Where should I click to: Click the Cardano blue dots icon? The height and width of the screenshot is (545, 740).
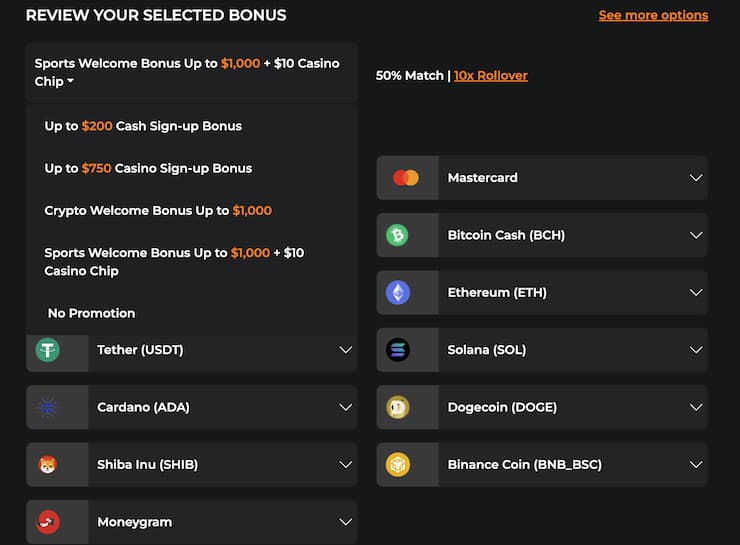(48, 407)
